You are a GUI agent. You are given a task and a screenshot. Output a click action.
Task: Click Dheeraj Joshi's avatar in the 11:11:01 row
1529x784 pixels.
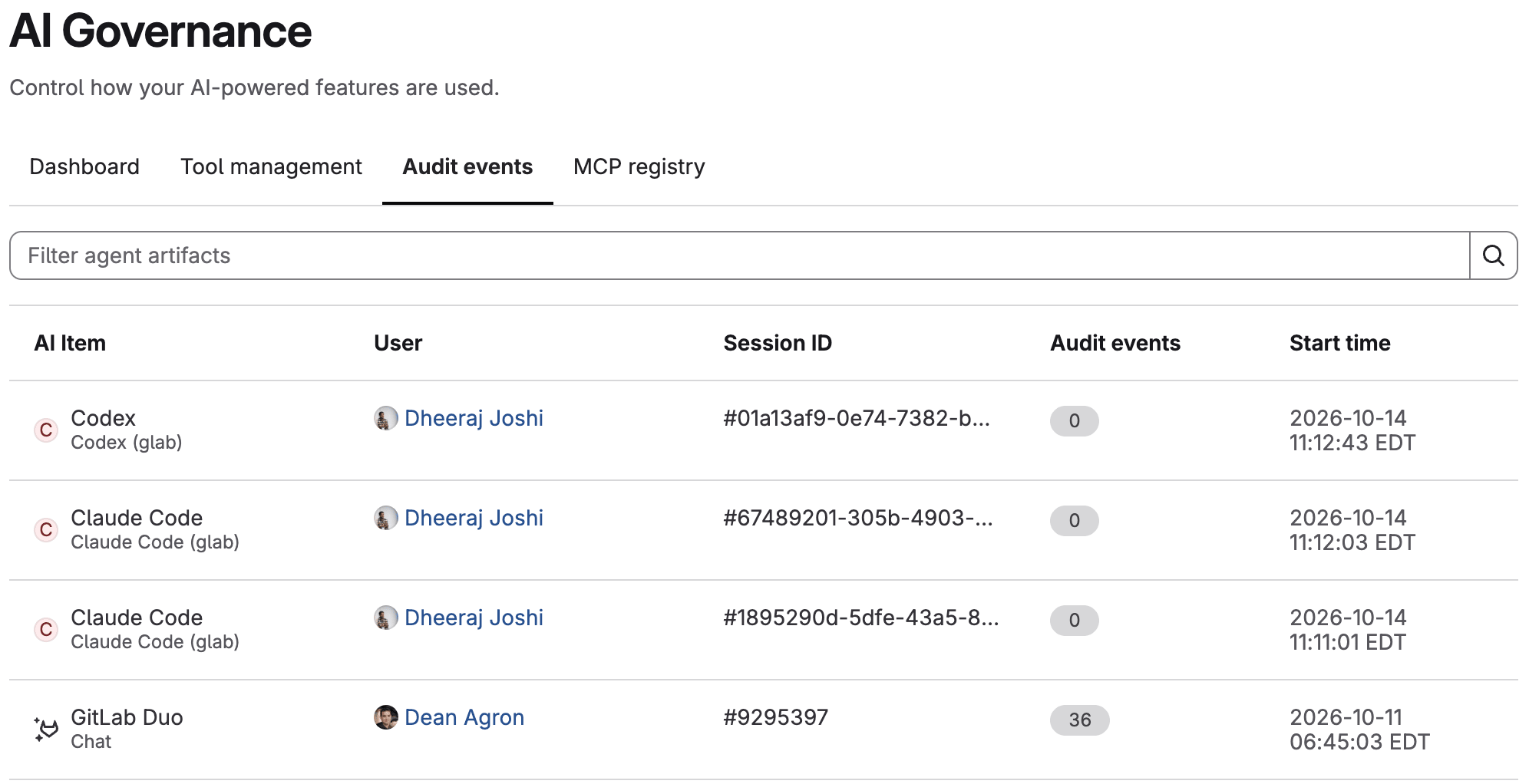385,618
